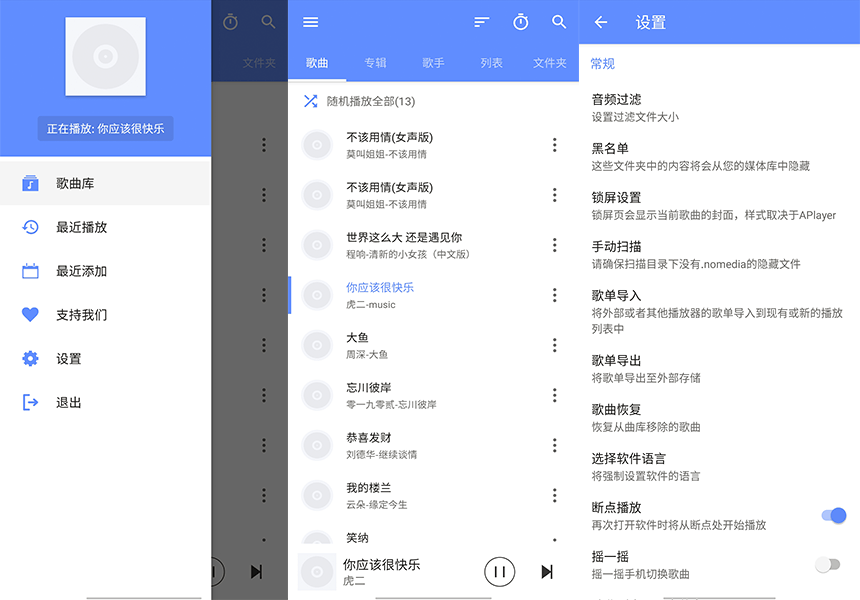The width and height of the screenshot is (860, 600).
Task: Click the now-playing thumbnail in player bar
Action: (x=317, y=571)
